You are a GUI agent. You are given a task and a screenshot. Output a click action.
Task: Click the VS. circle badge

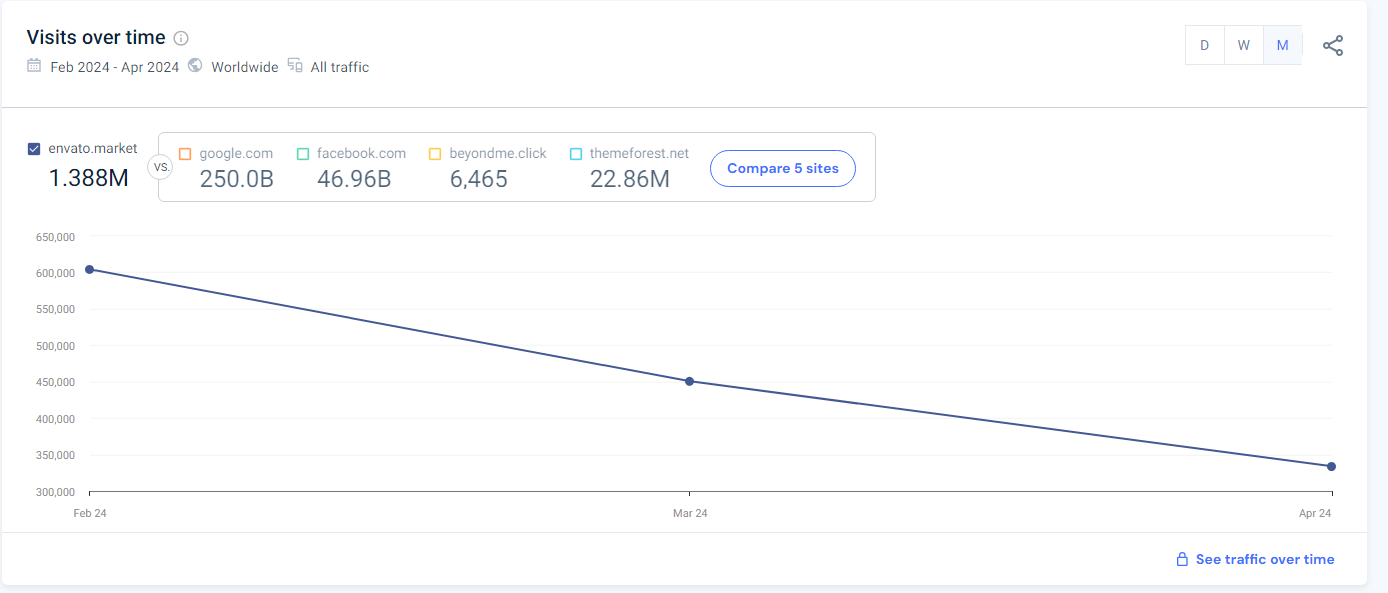click(160, 167)
